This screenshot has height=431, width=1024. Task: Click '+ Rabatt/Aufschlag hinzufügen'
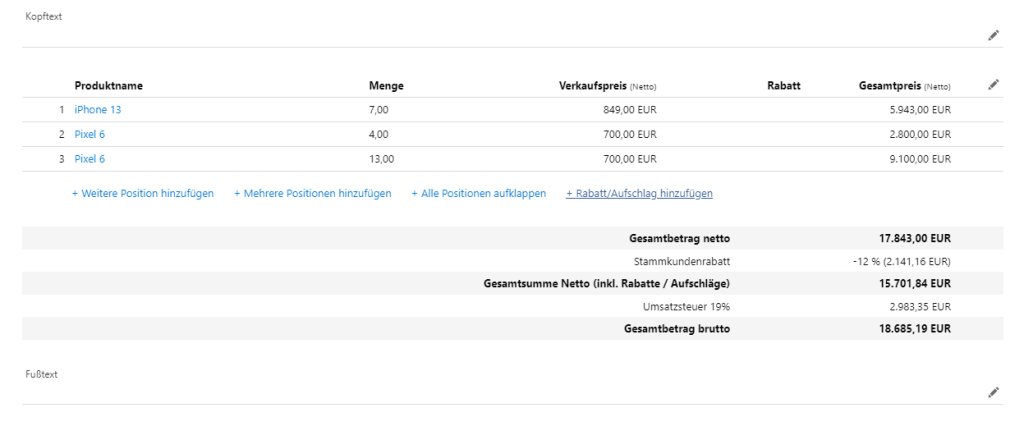coord(639,193)
